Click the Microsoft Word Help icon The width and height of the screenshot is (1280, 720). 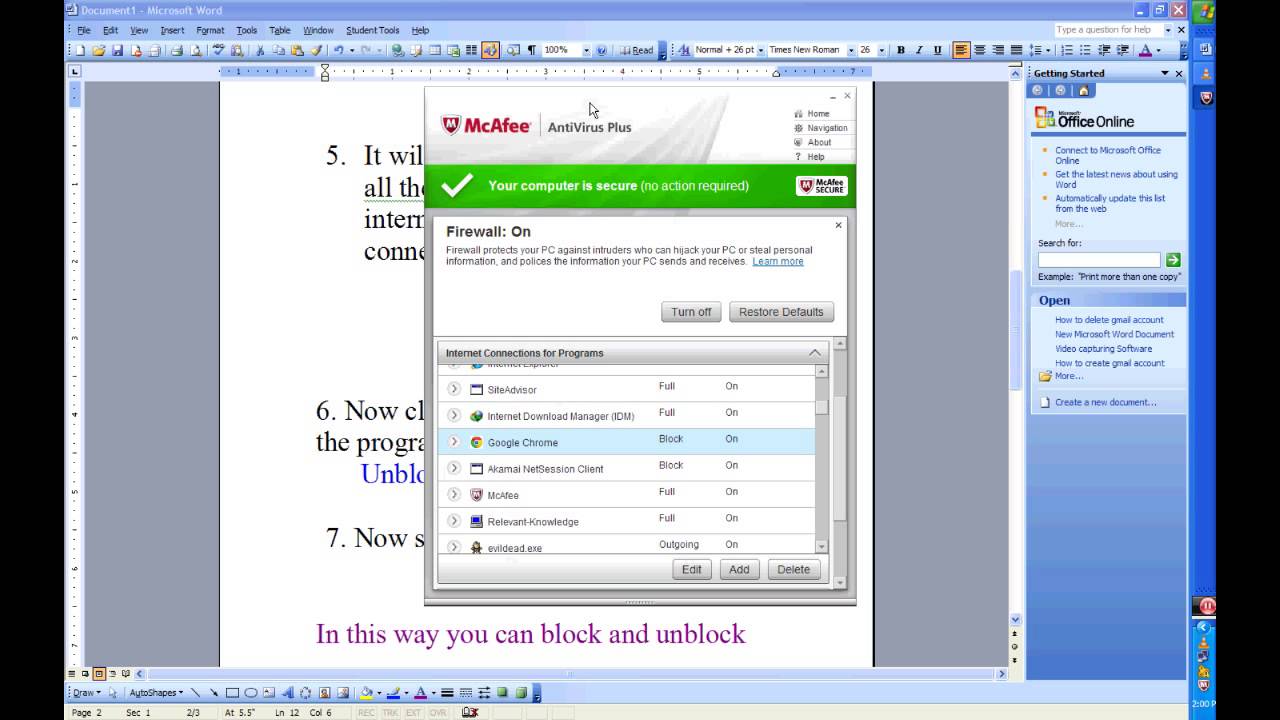coord(601,50)
